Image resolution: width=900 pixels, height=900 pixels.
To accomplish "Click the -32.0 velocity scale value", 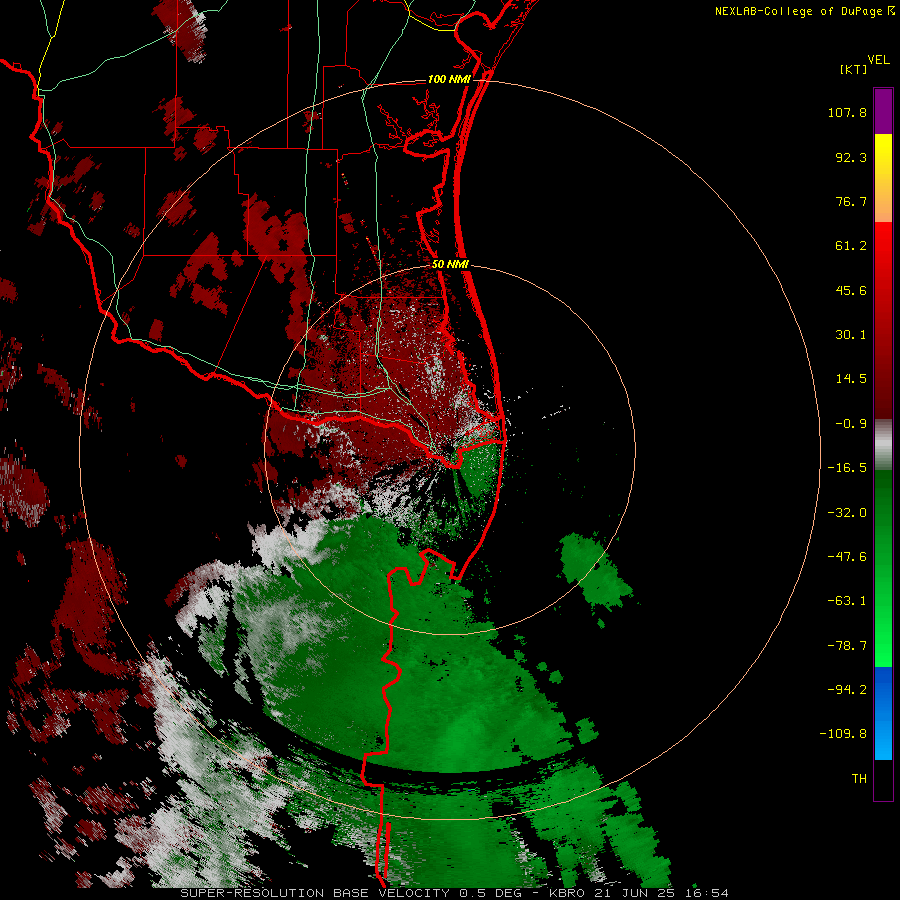I will tap(847, 513).
